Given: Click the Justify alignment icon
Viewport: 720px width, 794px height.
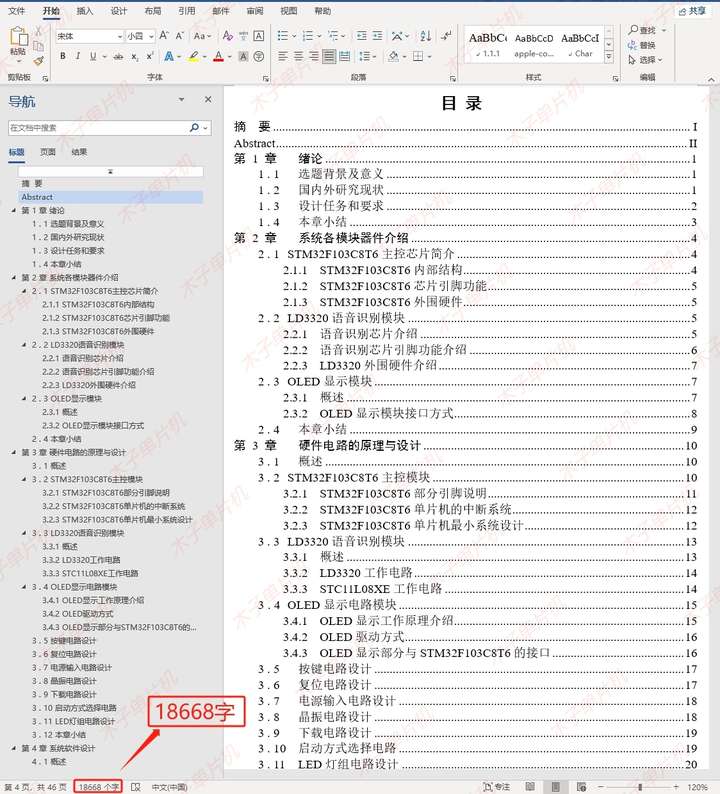Looking at the screenshot, I should 329,56.
